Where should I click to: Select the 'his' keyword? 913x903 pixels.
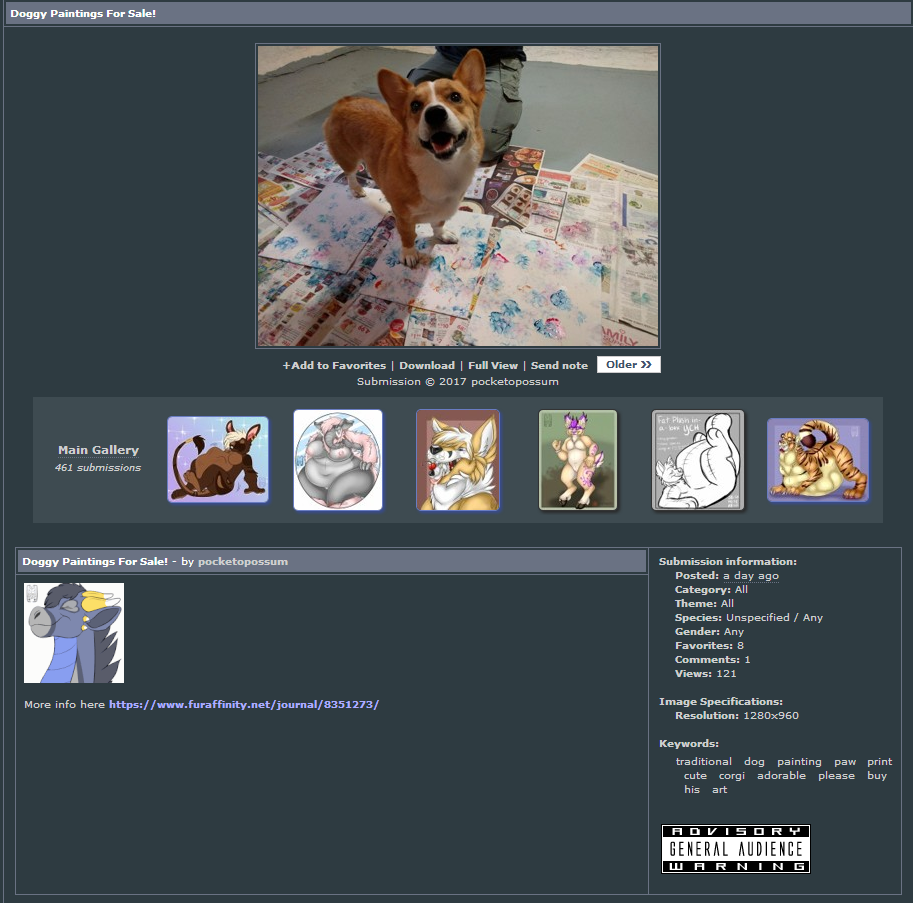click(x=692, y=789)
